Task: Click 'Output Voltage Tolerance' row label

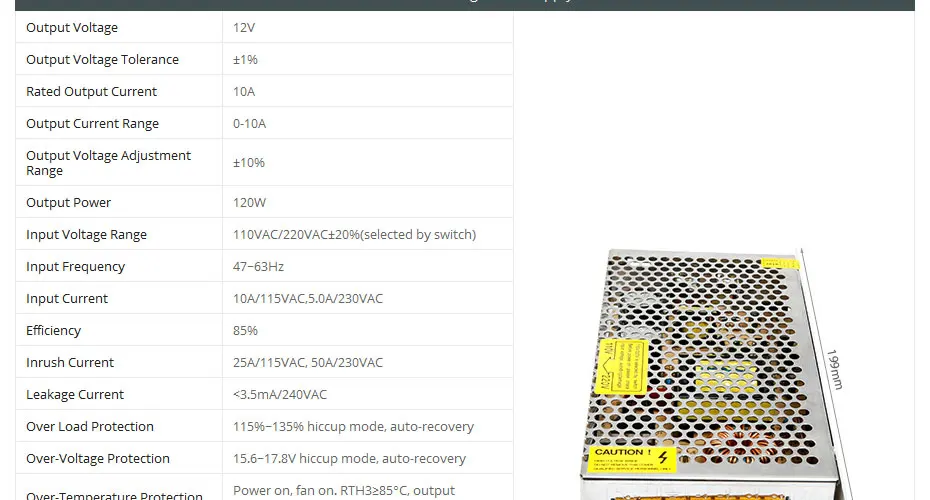Action: (x=102, y=59)
